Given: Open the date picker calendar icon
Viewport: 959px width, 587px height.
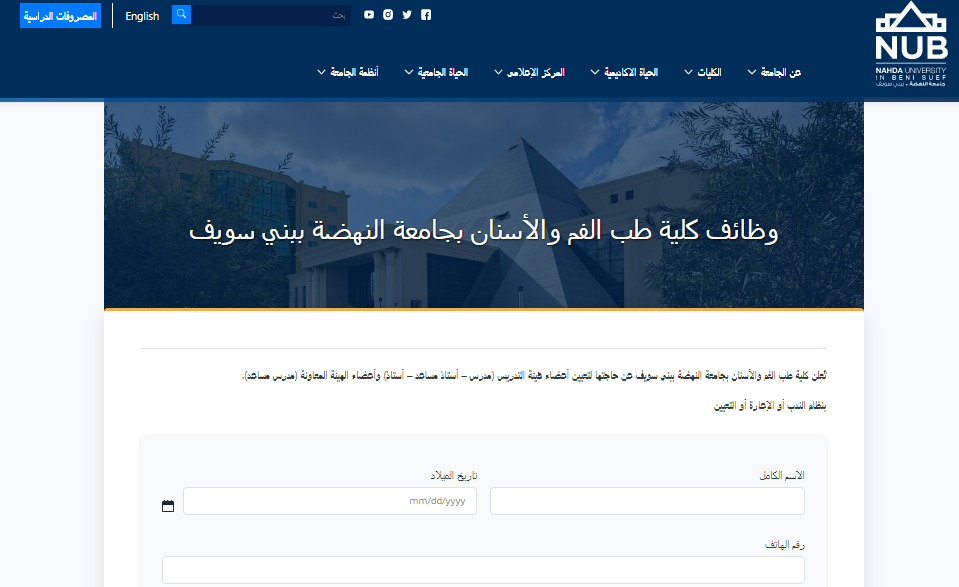Looking at the screenshot, I should [x=168, y=506].
